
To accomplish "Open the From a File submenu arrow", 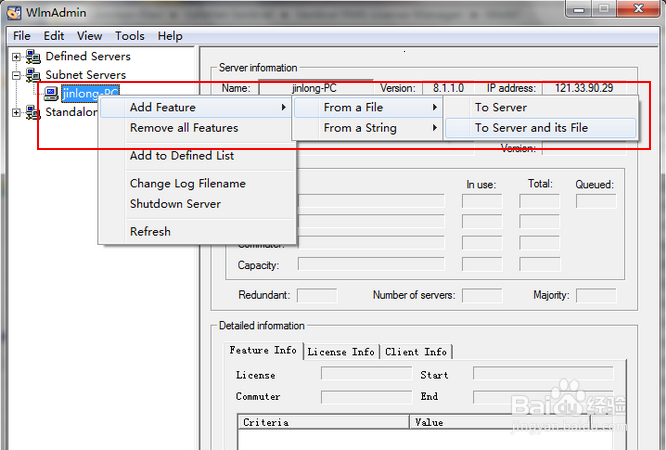I will coord(435,108).
